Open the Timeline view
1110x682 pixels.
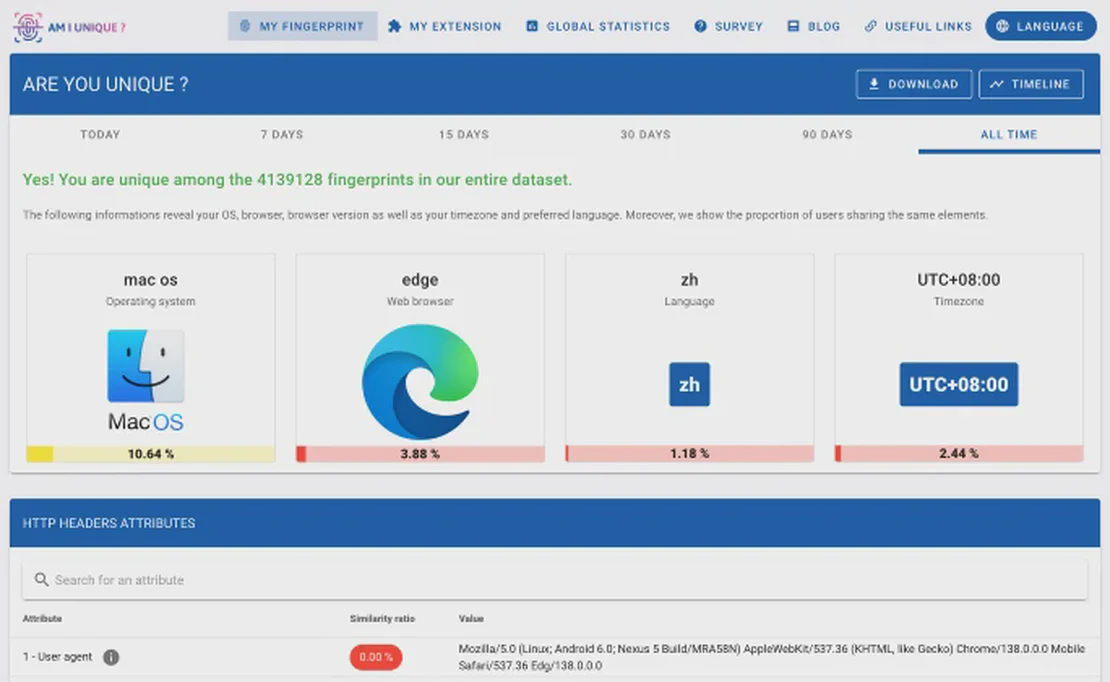click(1030, 84)
